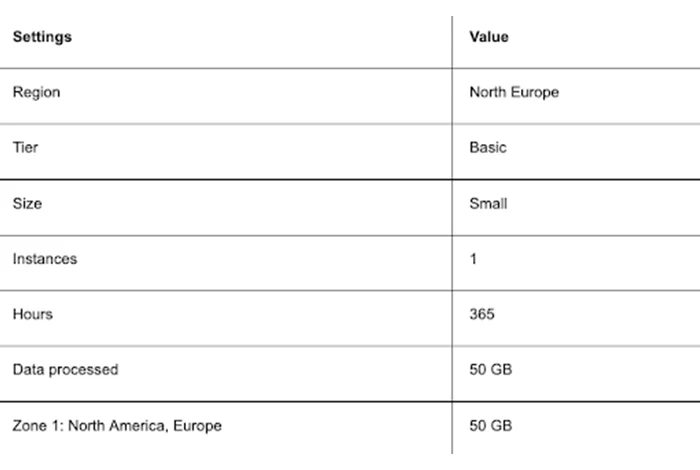This screenshot has height=470, width=700.
Task: Select the Basic tier value
Action: pos(488,147)
